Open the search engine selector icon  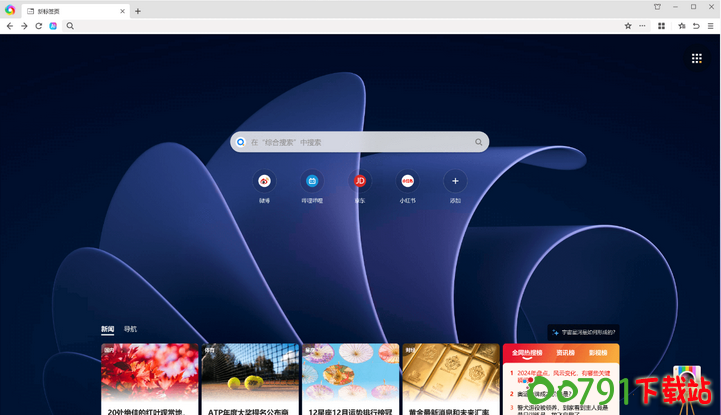click(x=241, y=142)
